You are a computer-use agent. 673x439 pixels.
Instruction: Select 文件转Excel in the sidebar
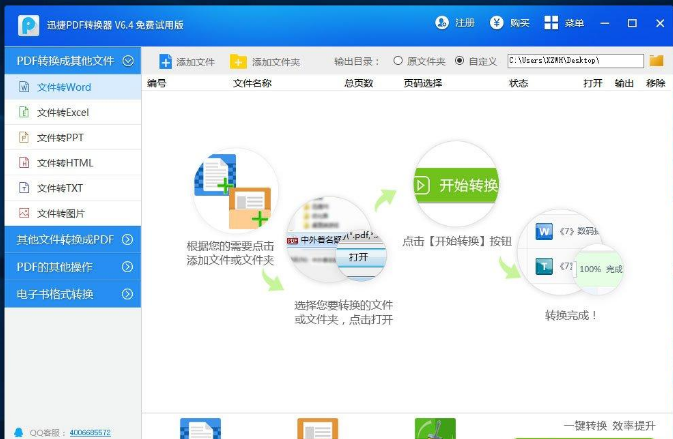click(63, 112)
